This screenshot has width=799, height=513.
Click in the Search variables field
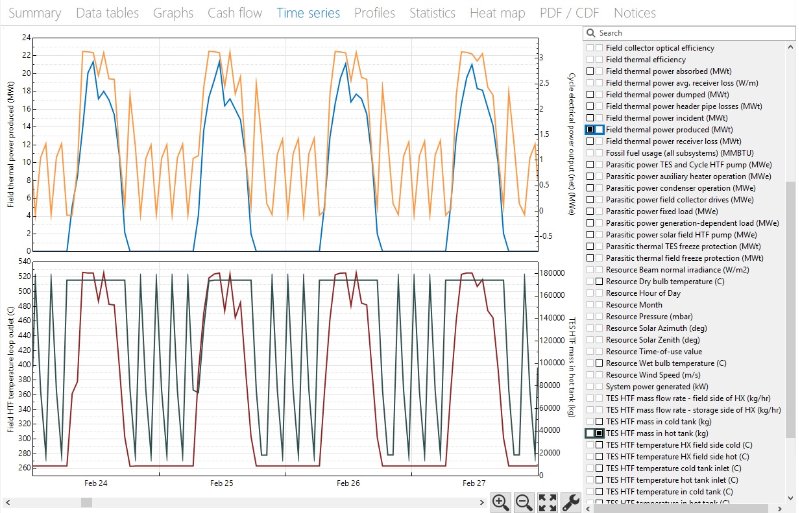(690, 33)
